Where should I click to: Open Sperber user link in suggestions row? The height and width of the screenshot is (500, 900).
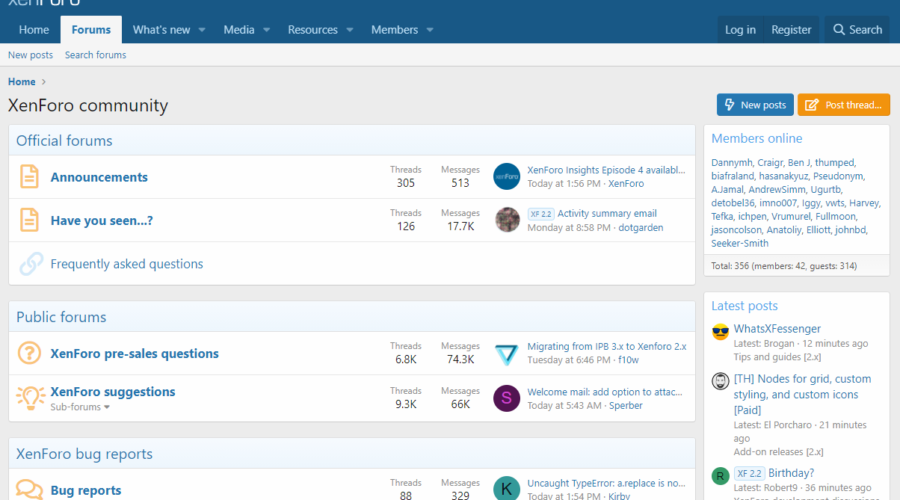[626, 405]
